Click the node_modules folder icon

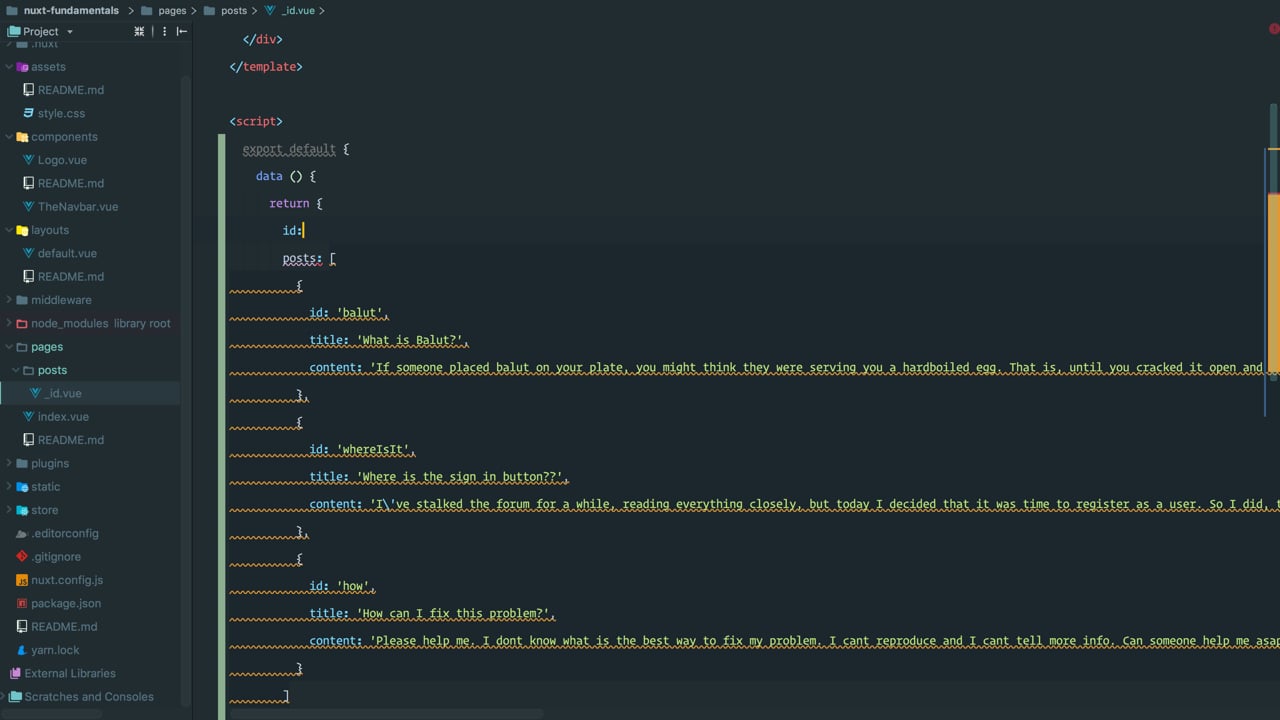coord(22,324)
